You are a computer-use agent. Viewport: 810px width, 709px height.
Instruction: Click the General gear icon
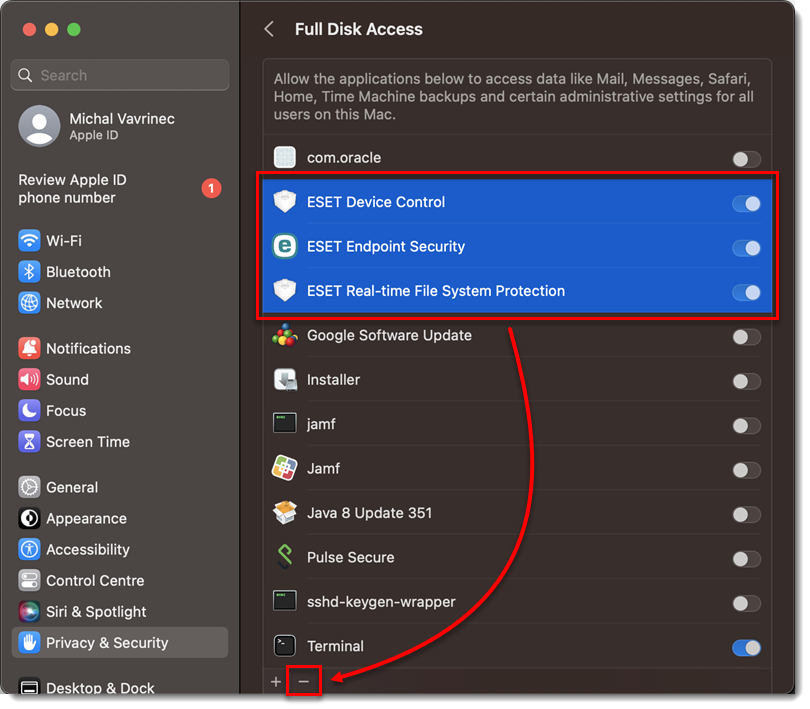click(x=29, y=487)
